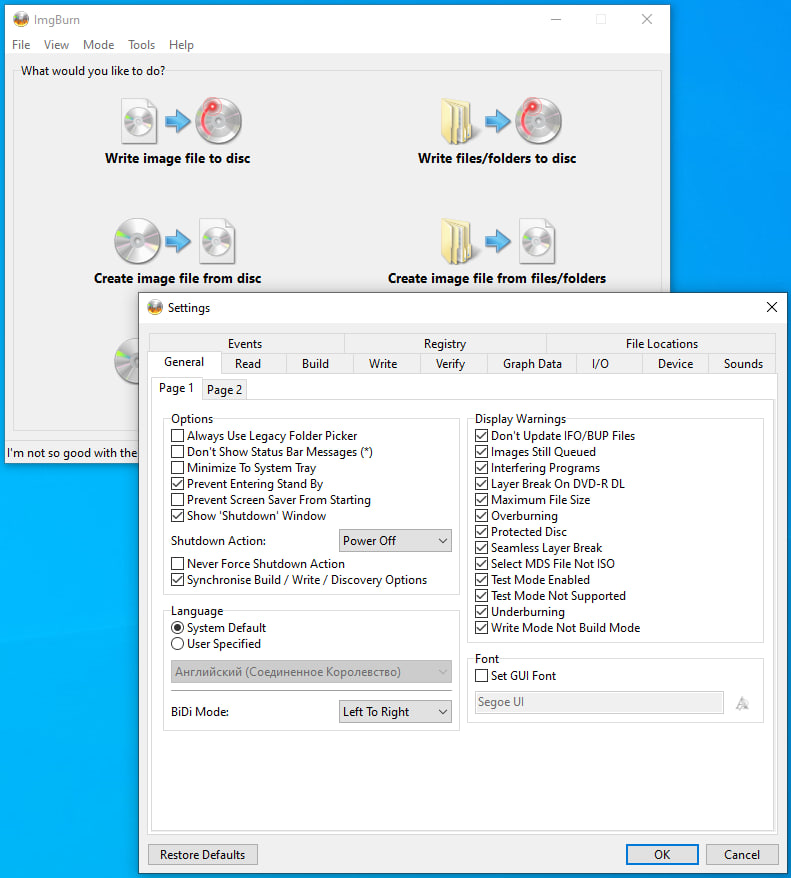This screenshot has height=878, width=791.
Task: Uncheck Test Mode Not Supported warning
Action: click(481, 596)
